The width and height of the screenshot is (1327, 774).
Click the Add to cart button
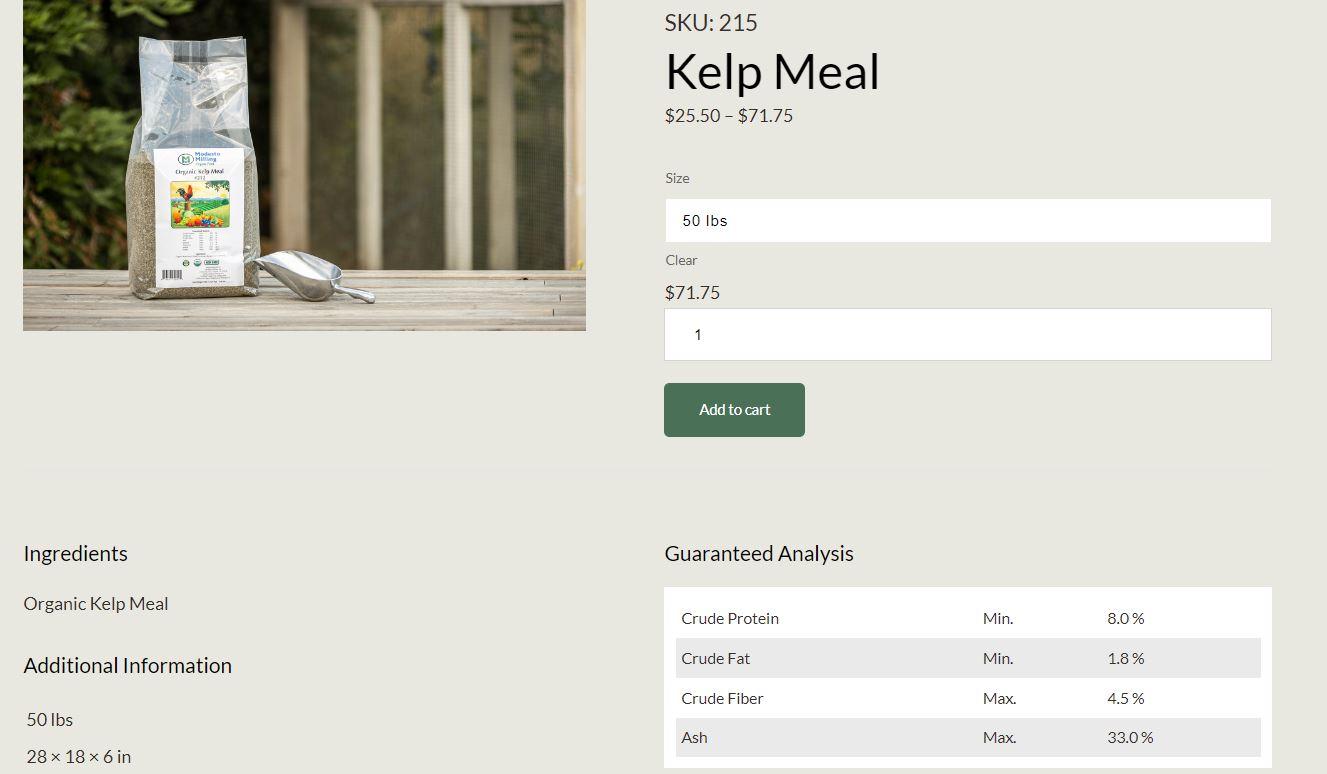734,410
